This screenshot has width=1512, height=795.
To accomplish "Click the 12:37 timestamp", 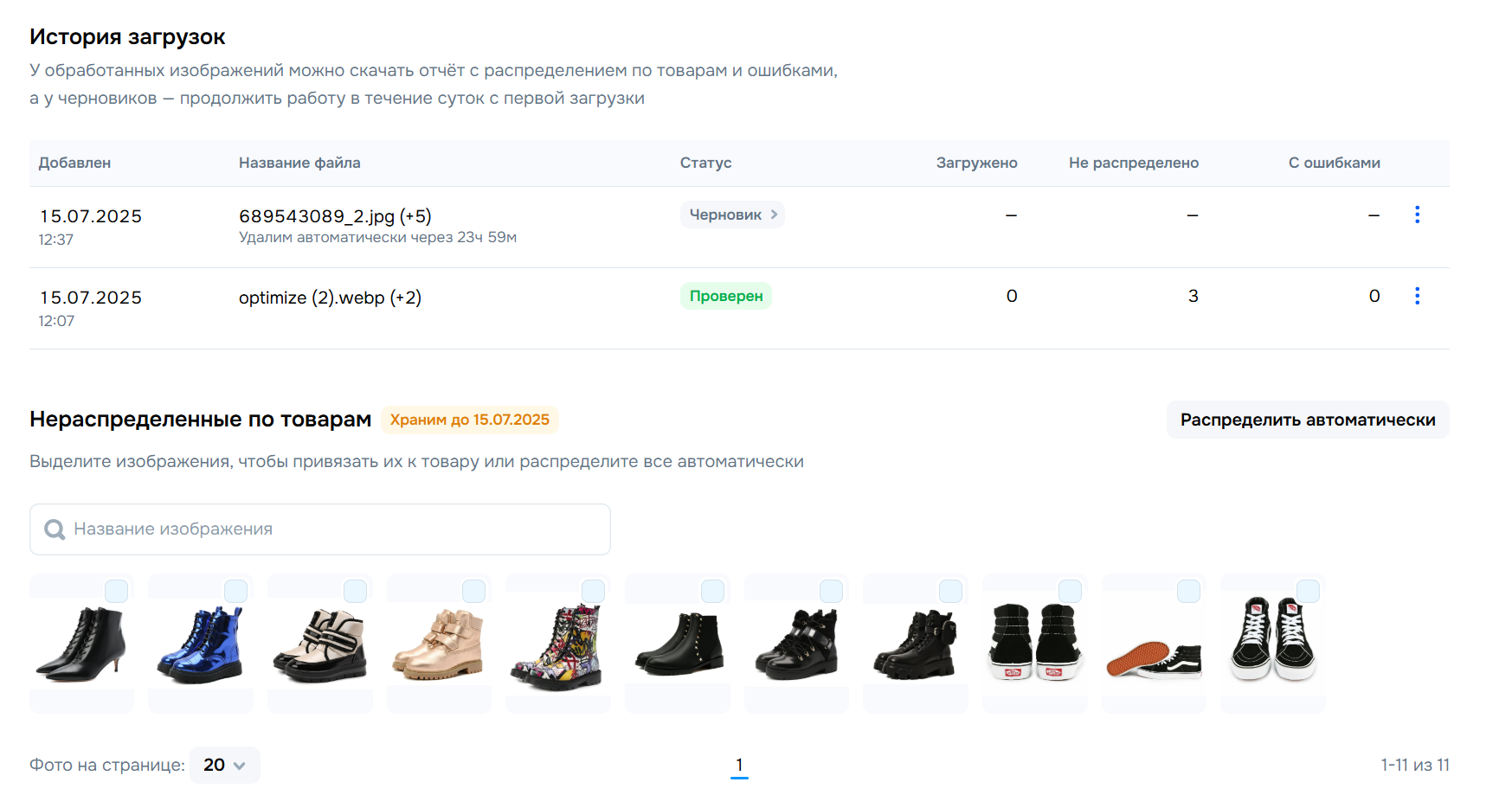I will (x=55, y=240).
